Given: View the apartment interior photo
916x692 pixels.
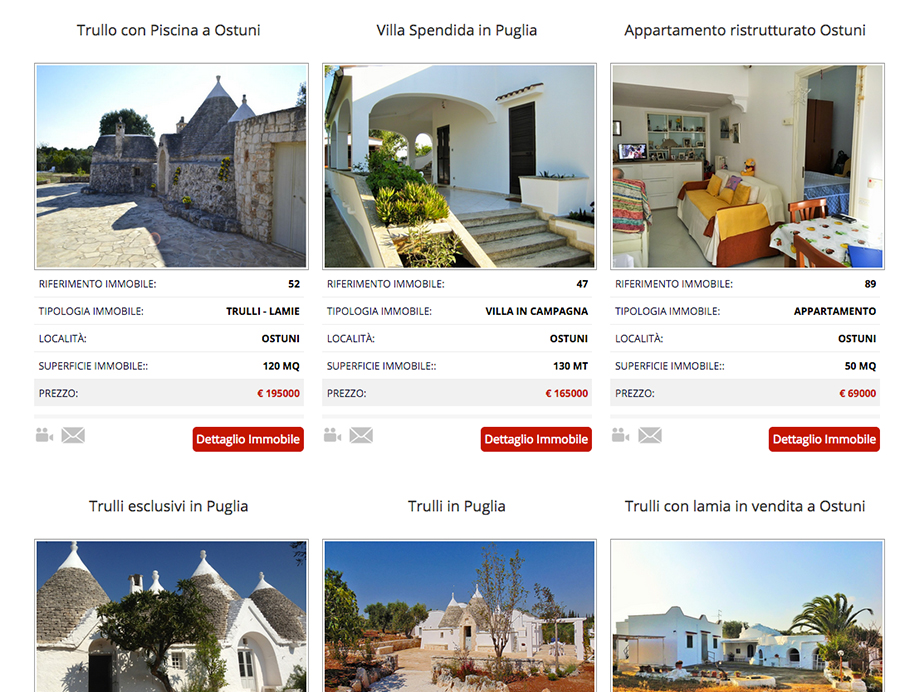Looking at the screenshot, I should click(747, 166).
